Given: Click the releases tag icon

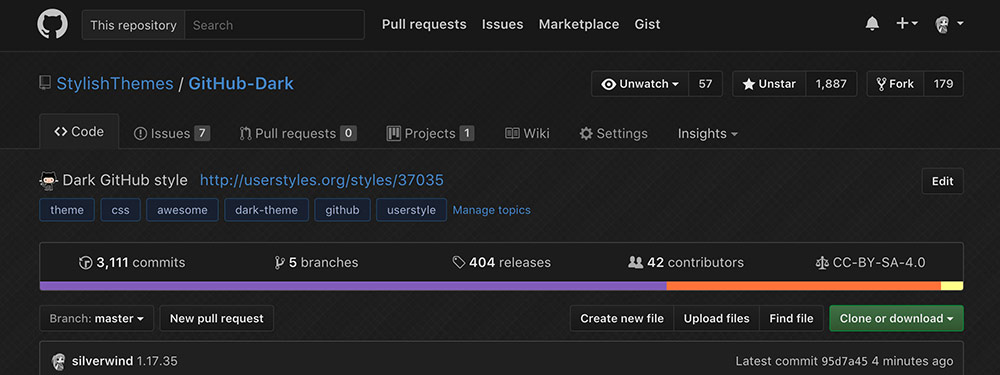Looking at the screenshot, I should [x=459, y=263].
